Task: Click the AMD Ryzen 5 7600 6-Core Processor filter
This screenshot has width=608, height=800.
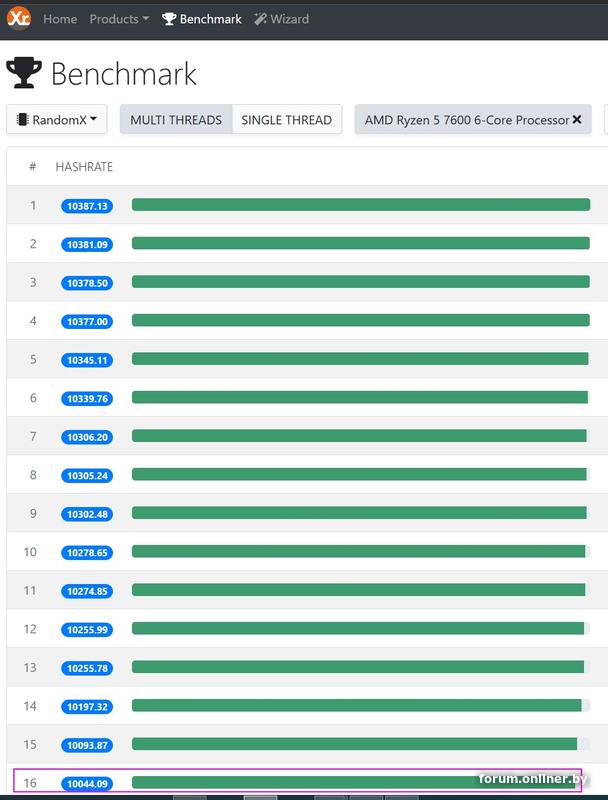Action: [473, 120]
